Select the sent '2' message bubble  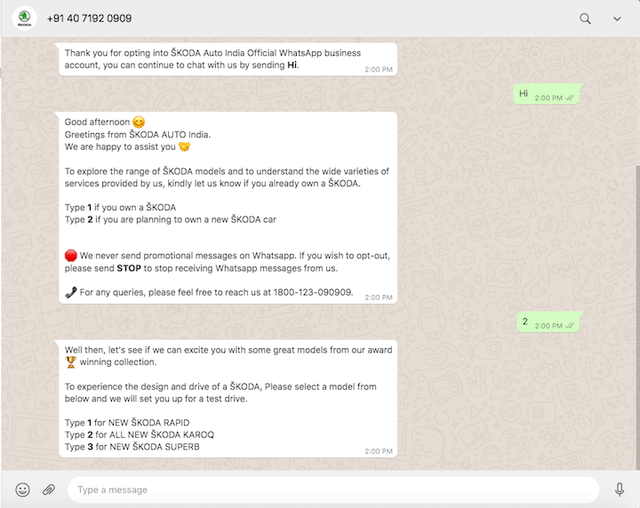548,322
